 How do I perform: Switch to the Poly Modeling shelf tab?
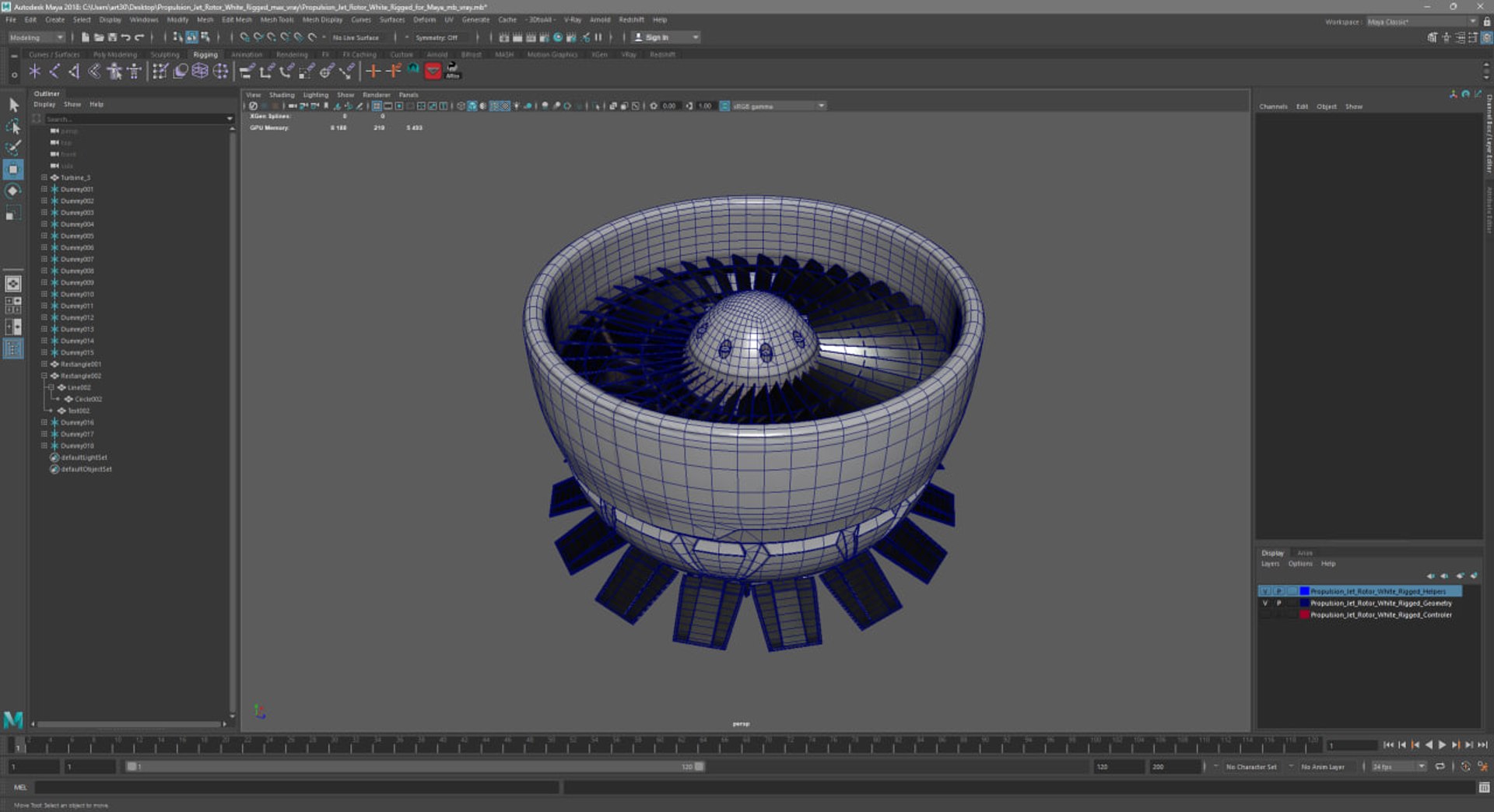pos(115,54)
